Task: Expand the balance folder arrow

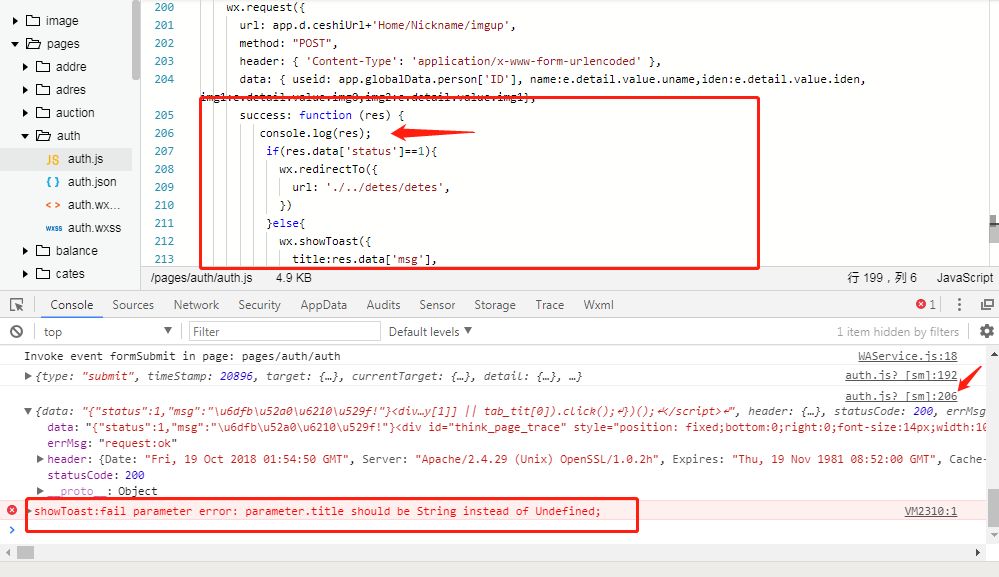Action: [x=25, y=251]
